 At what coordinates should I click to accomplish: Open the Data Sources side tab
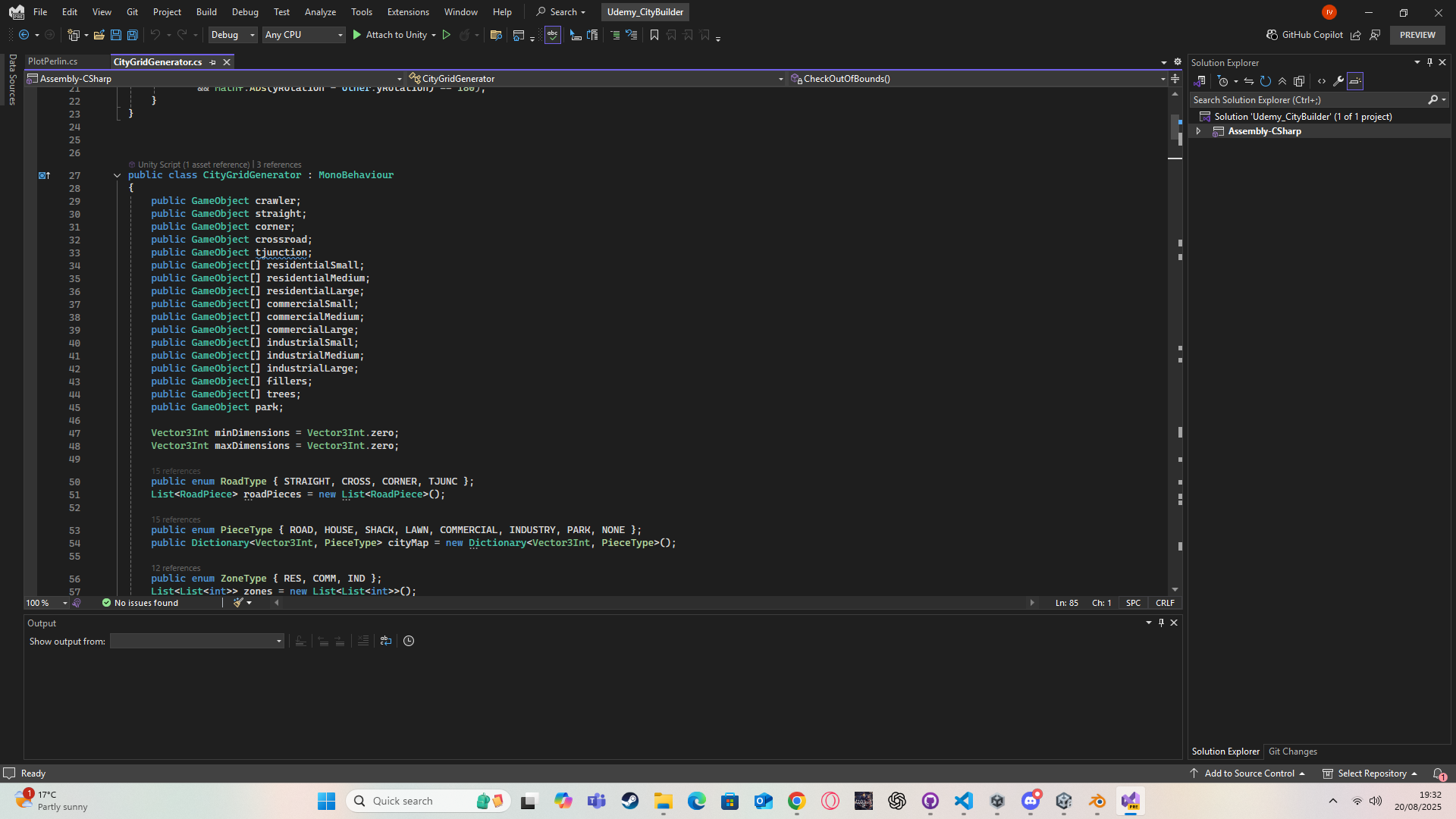click(x=12, y=79)
